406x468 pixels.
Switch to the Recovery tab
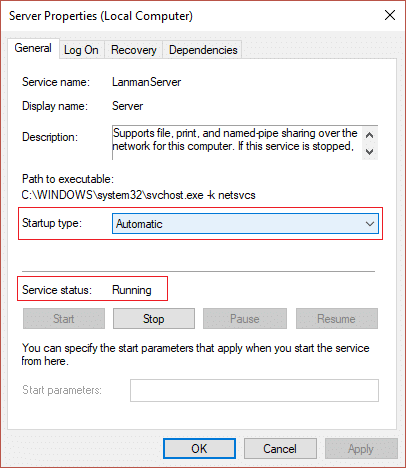pyautogui.click(x=133, y=50)
